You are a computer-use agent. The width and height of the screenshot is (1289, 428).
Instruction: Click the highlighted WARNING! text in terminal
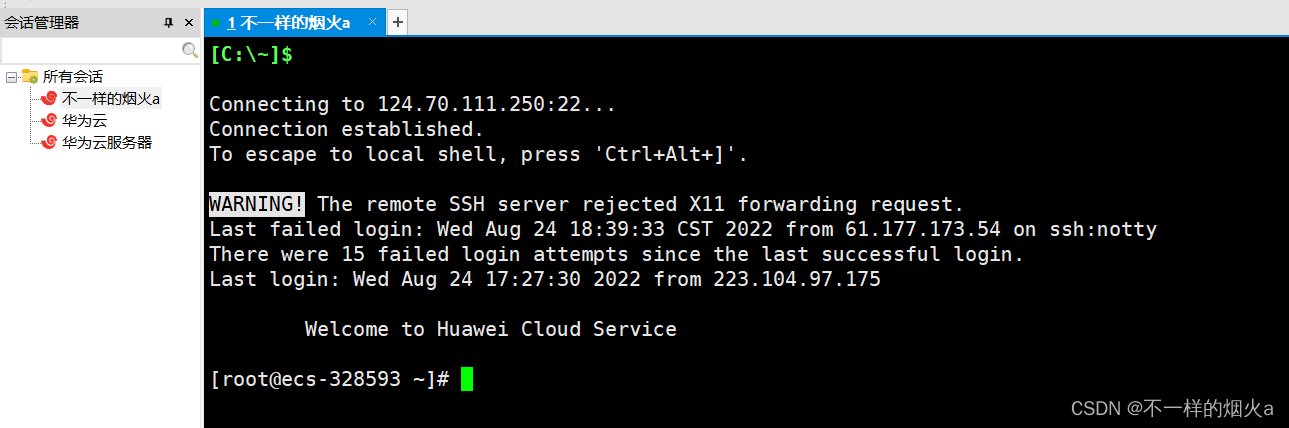[257, 204]
